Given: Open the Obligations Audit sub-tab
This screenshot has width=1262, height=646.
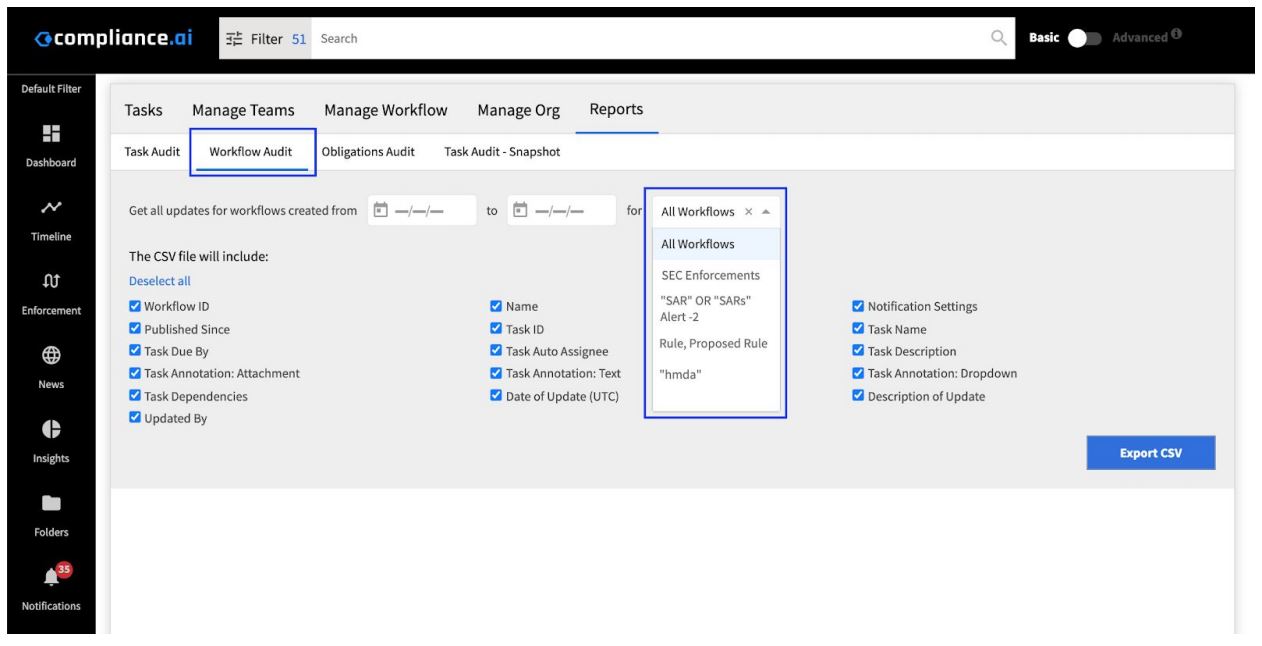Looking at the screenshot, I should point(368,152).
